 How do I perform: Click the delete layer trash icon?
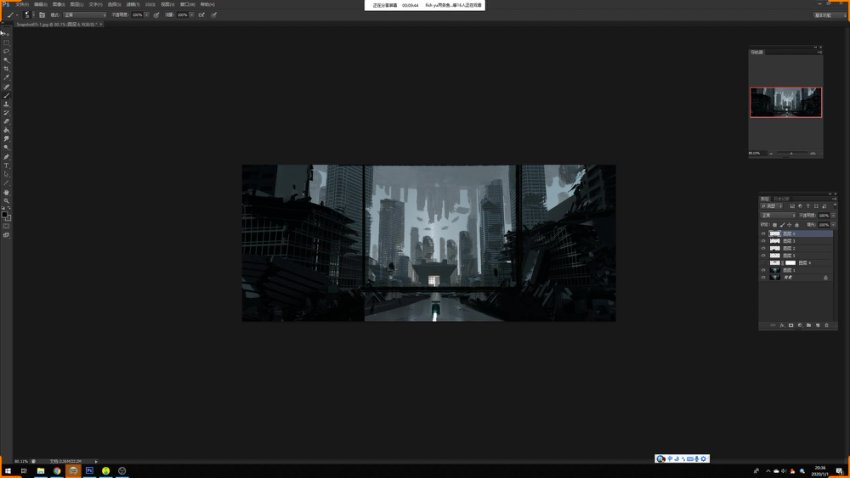coord(827,325)
